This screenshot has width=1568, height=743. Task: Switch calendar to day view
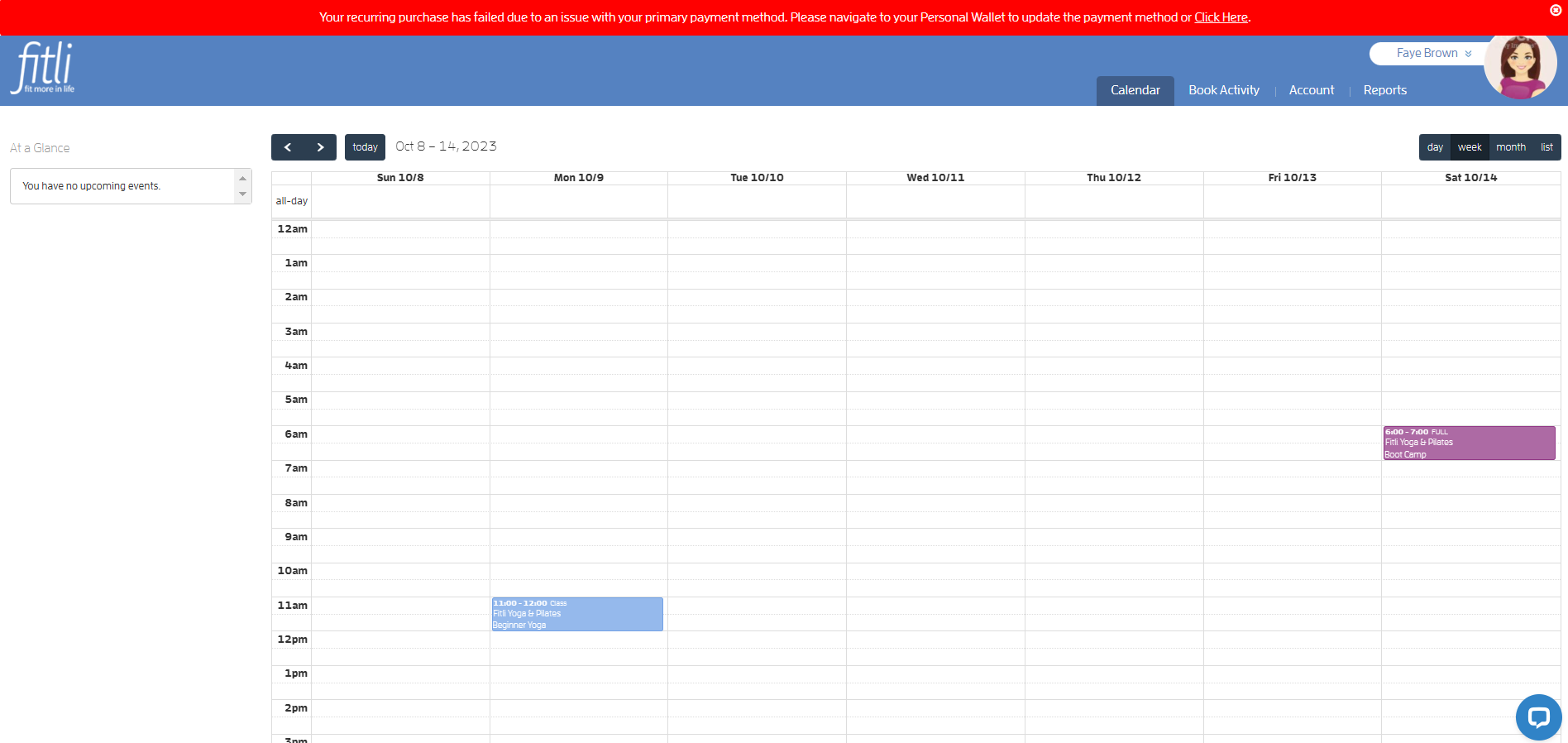(x=1435, y=147)
